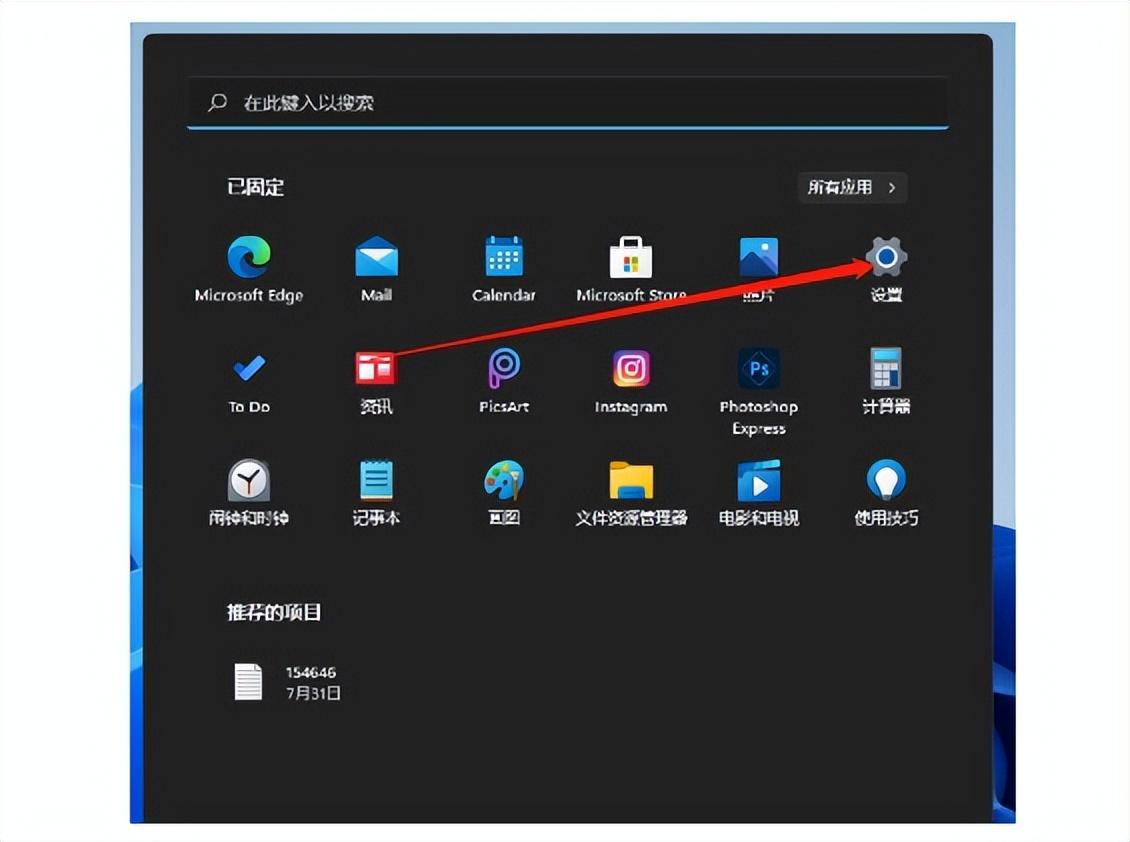Click 所有应用 to view all apps
This screenshot has width=1130, height=842.
pos(852,187)
